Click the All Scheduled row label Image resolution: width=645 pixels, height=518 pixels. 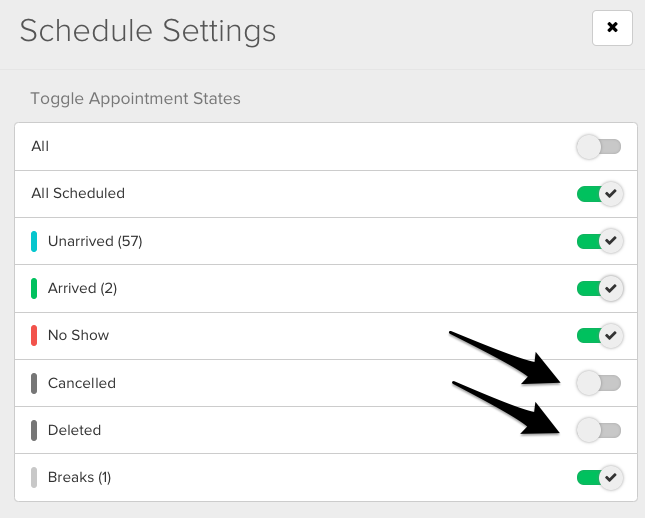pos(78,194)
